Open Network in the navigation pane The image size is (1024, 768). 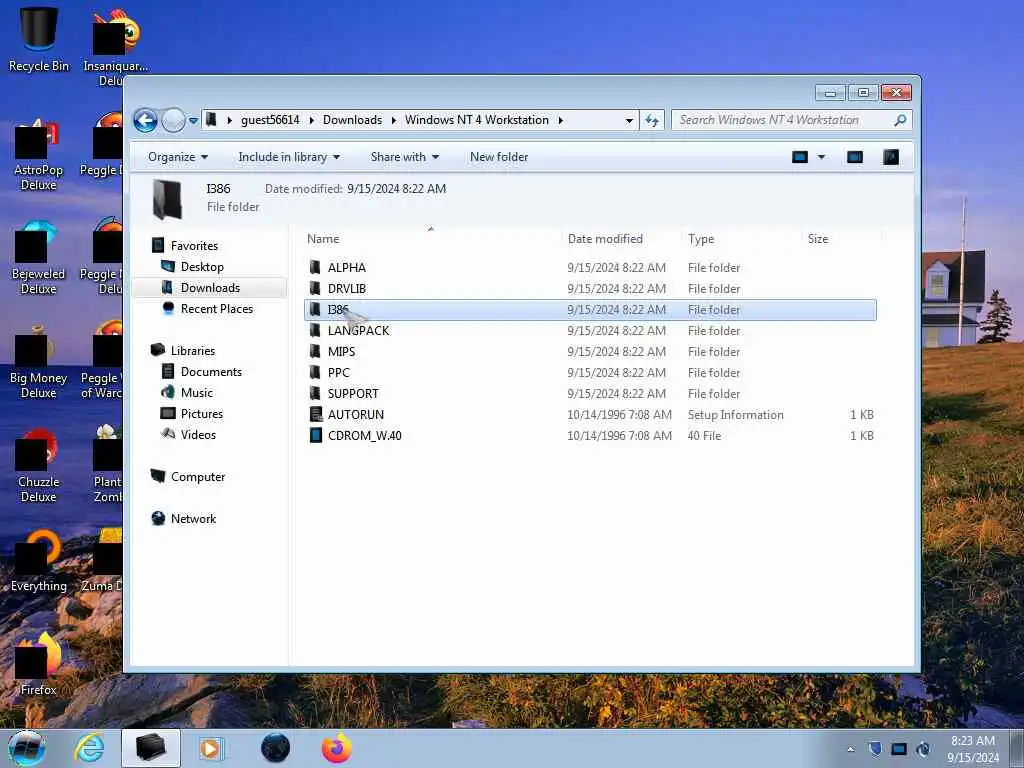pyautogui.click(x=193, y=519)
